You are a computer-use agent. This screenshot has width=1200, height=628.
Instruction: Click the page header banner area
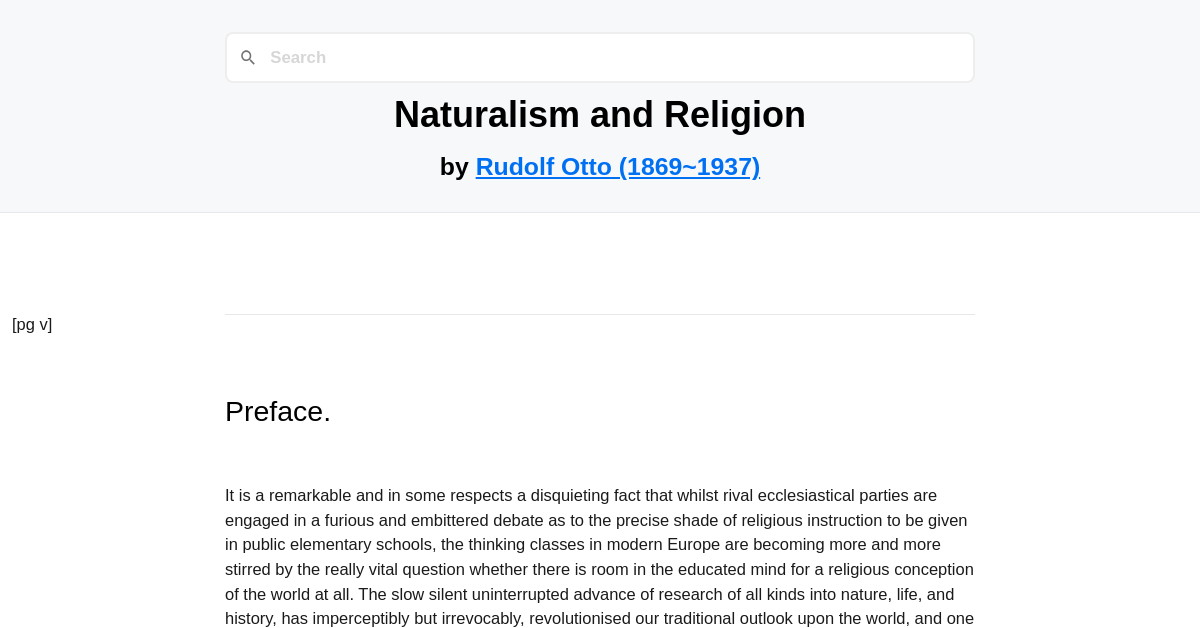point(600,105)
